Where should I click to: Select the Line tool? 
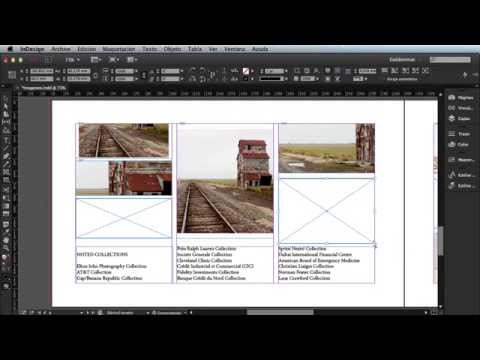(x=6, y=148)
